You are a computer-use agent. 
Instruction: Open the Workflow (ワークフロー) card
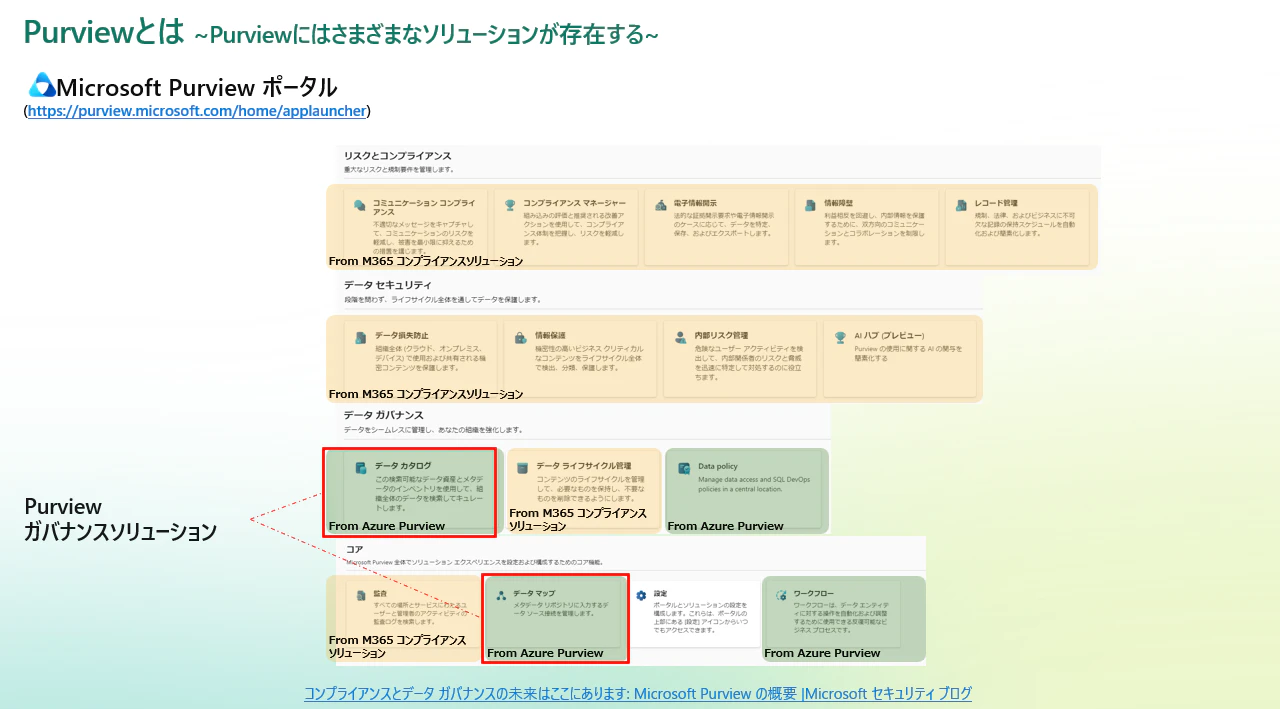click(x=844, y=618)
